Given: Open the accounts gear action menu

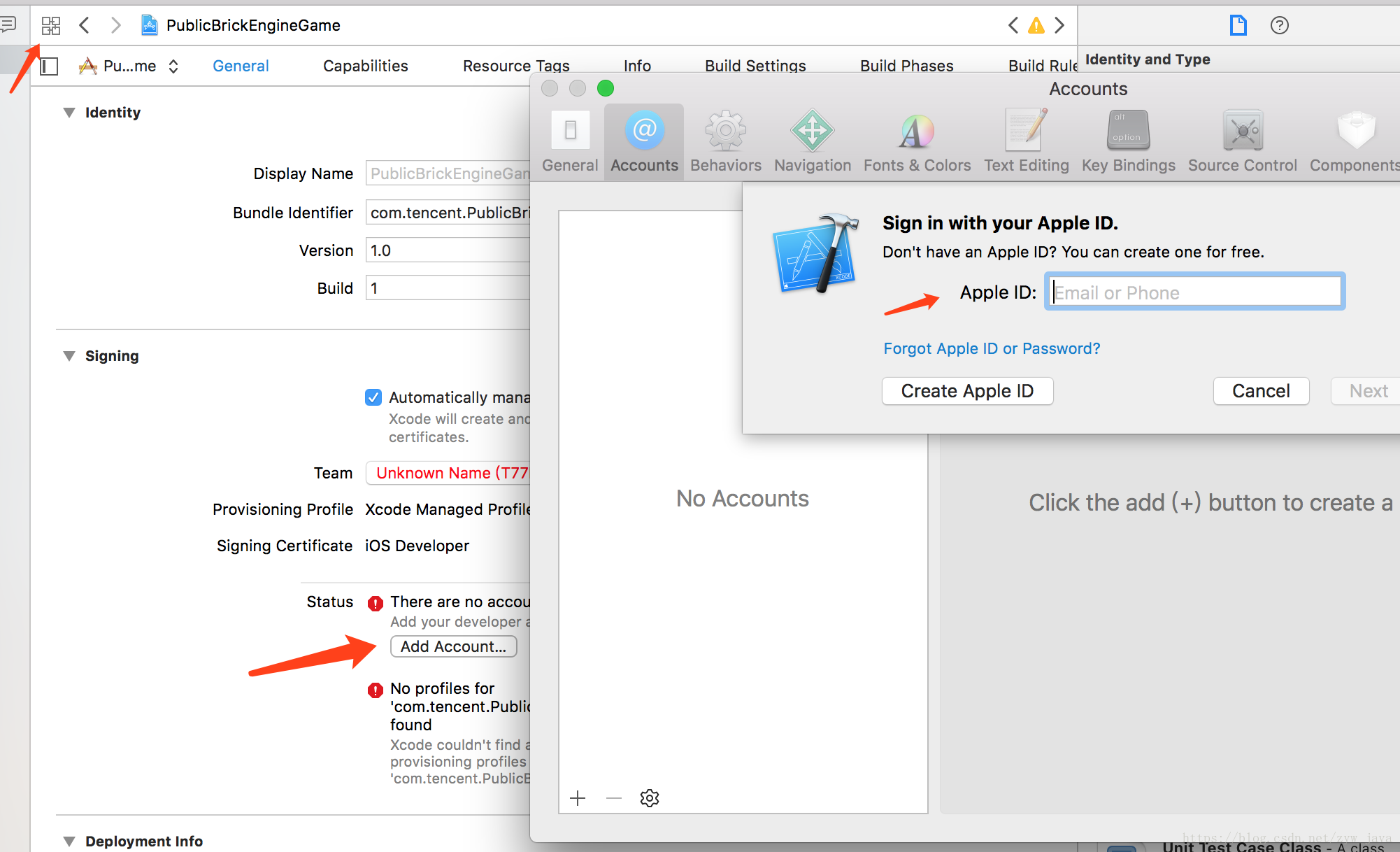Looking at the screenshot, I should (649, 798).
